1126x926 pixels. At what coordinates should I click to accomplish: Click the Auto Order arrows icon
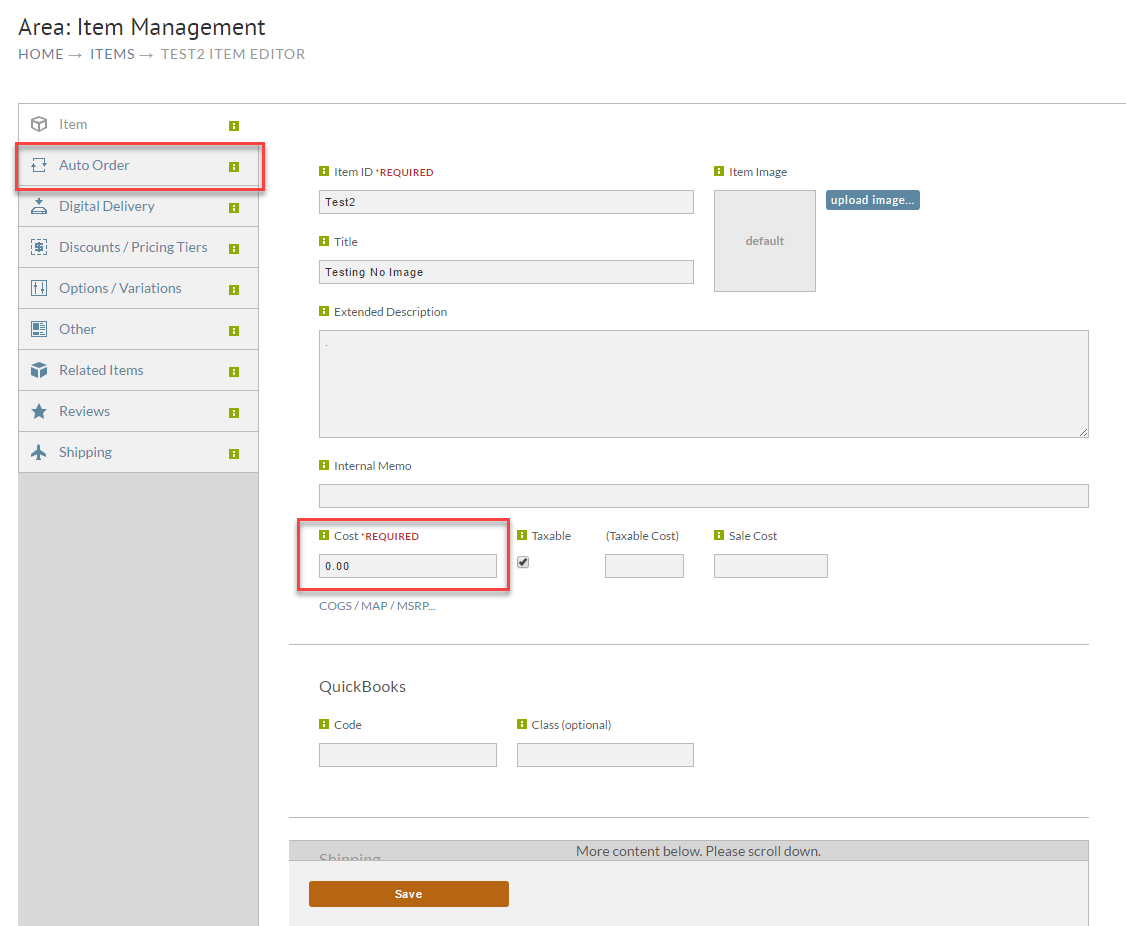[39, 165]
